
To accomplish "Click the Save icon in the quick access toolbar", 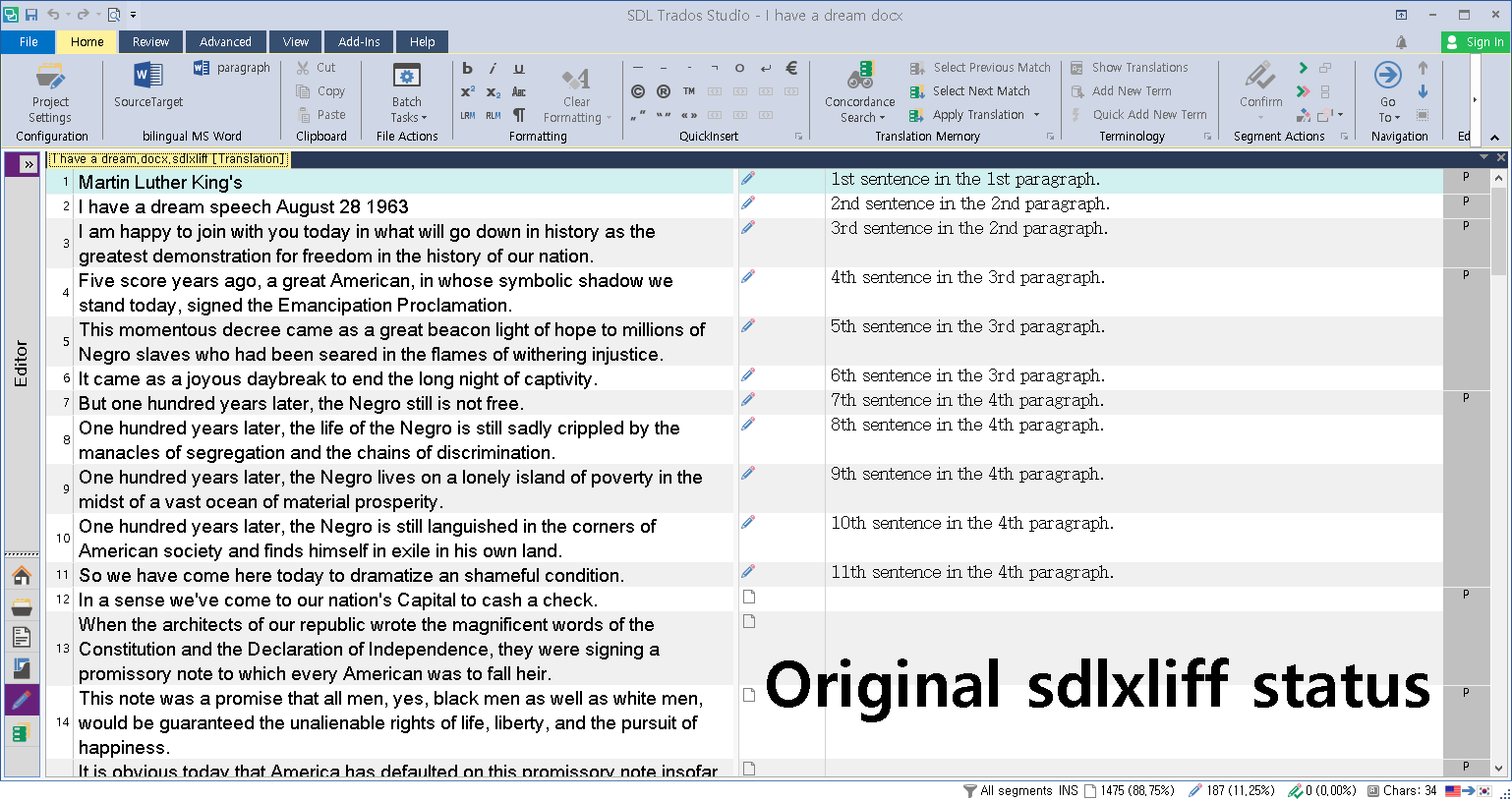I will 31,15.
